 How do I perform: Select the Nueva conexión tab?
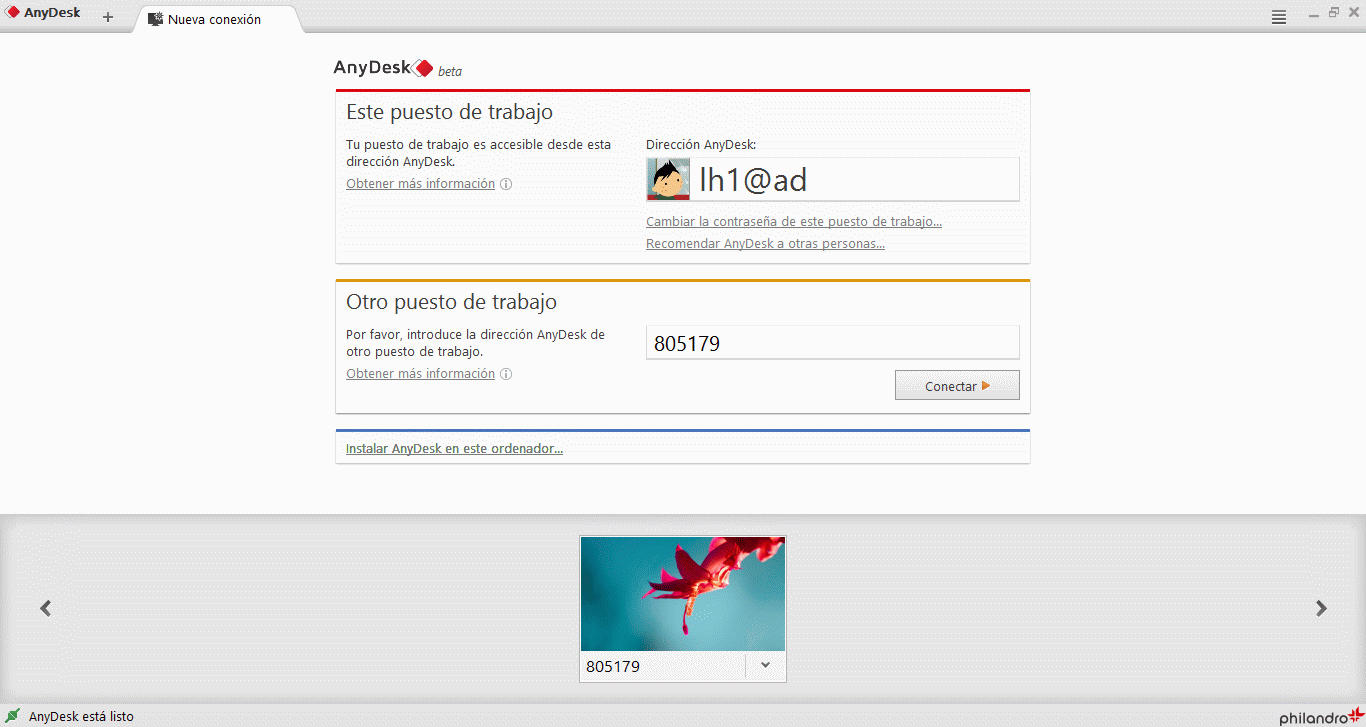point(214,19)
